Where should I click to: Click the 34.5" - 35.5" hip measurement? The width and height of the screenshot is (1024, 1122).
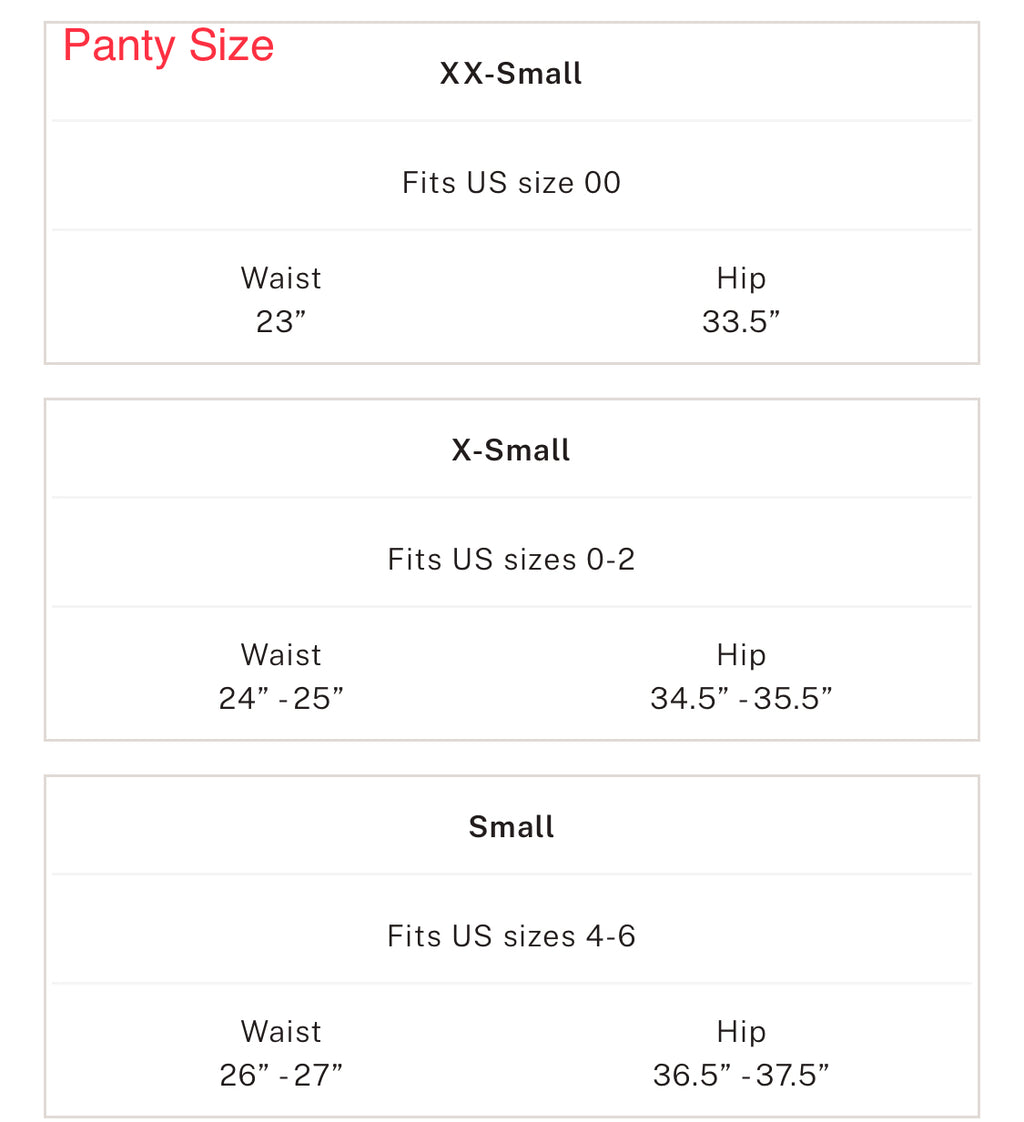741,699
